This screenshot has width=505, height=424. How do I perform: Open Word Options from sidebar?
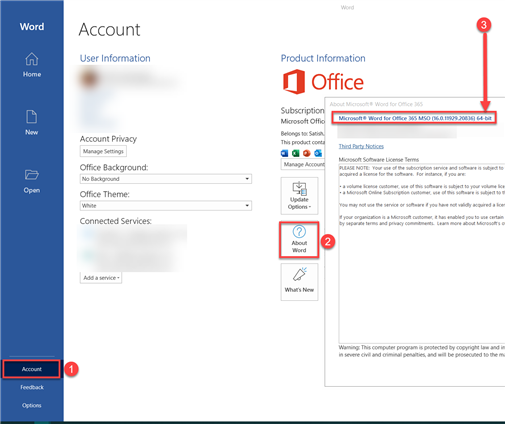pos(32,405)
